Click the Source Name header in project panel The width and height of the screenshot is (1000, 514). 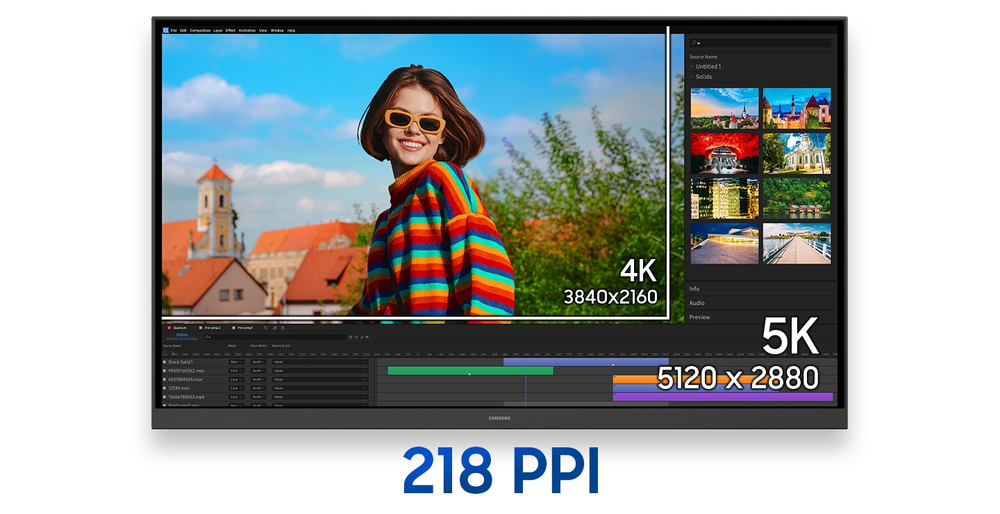tap(703, 57)
